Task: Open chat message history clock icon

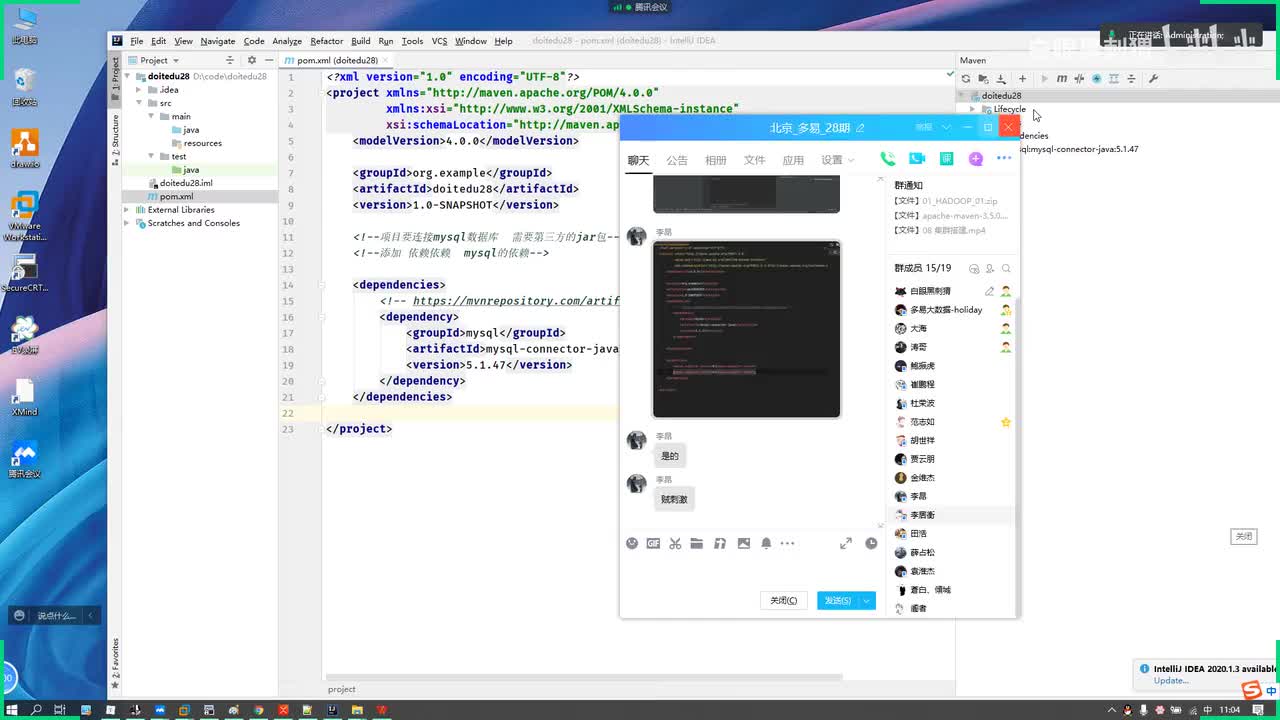Action: coord(871,543)
